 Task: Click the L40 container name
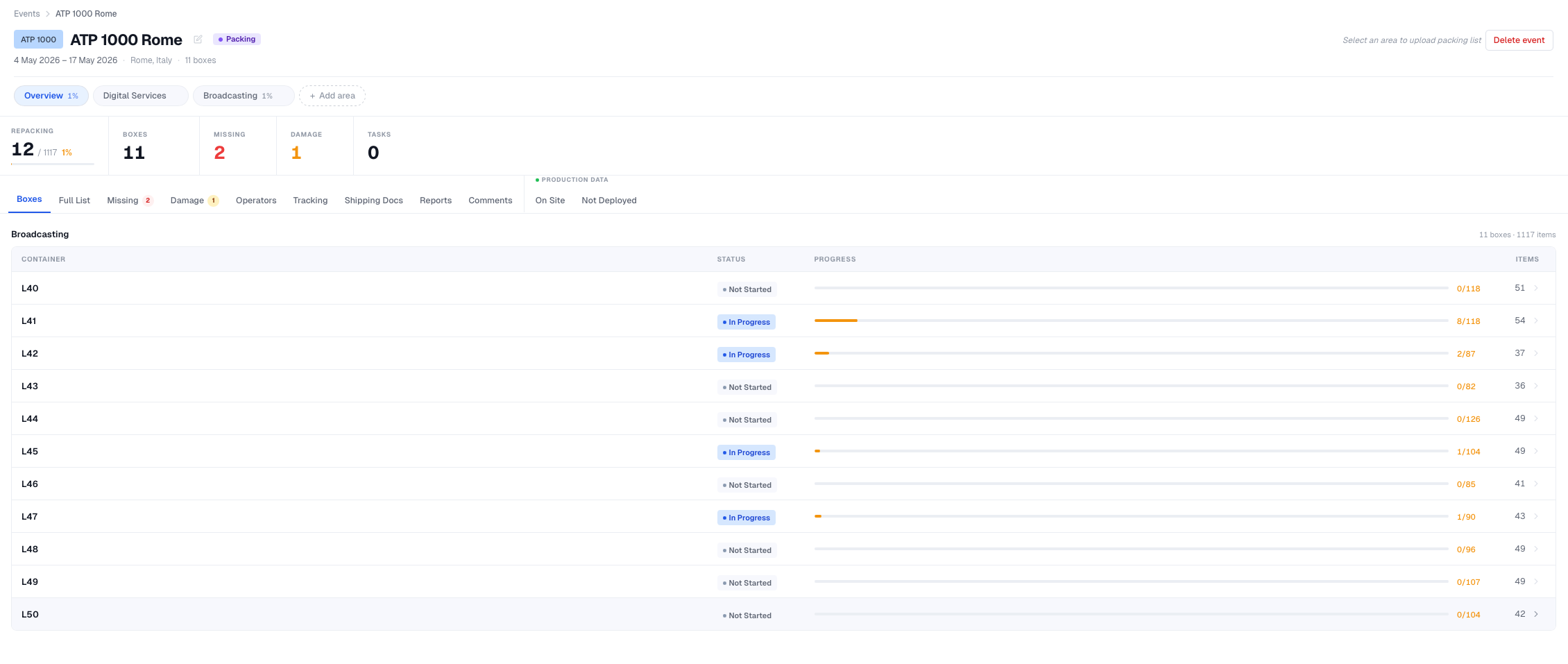(30, 289)
